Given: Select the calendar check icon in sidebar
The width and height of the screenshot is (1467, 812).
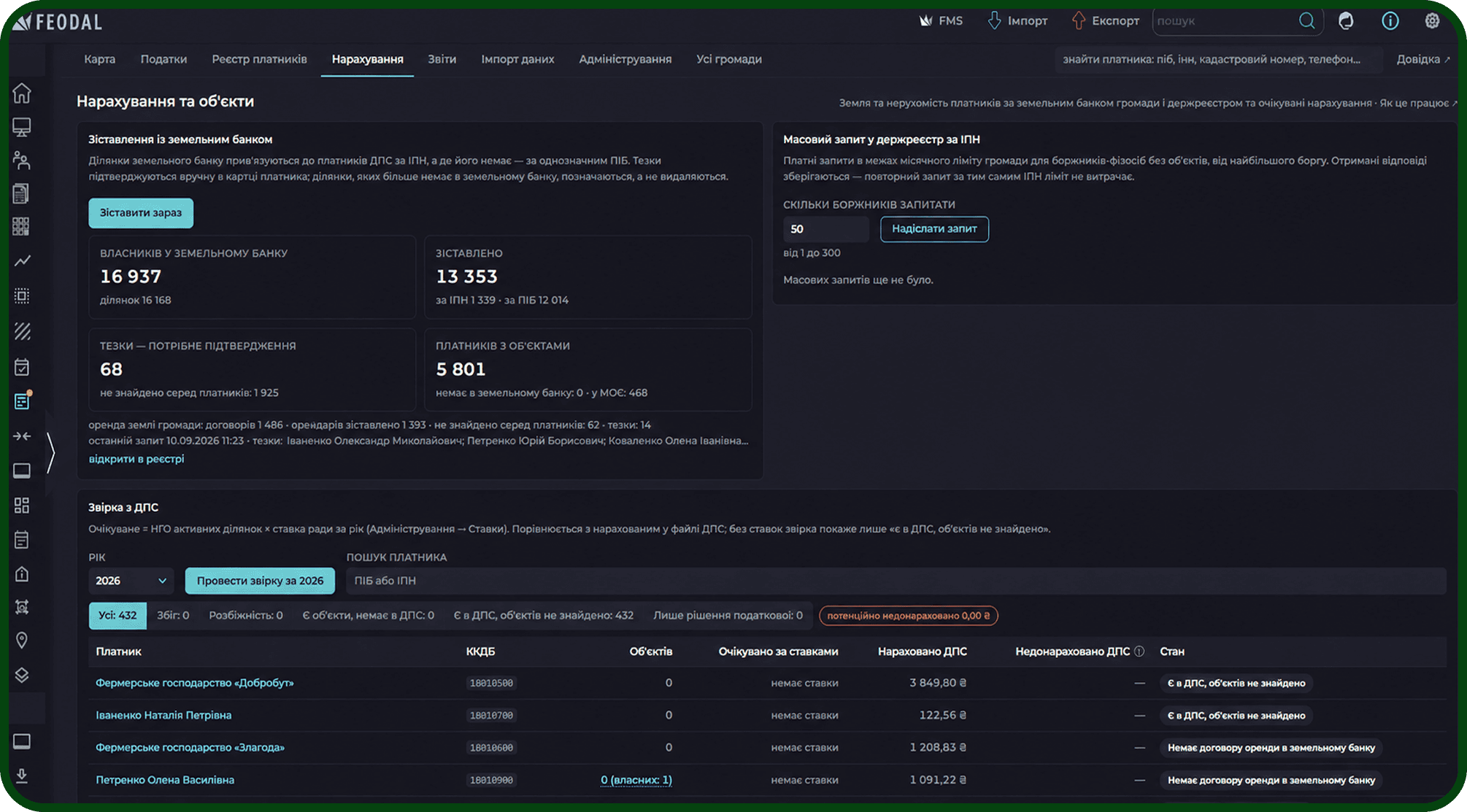Looking at the screenshot, I should 22,367.
